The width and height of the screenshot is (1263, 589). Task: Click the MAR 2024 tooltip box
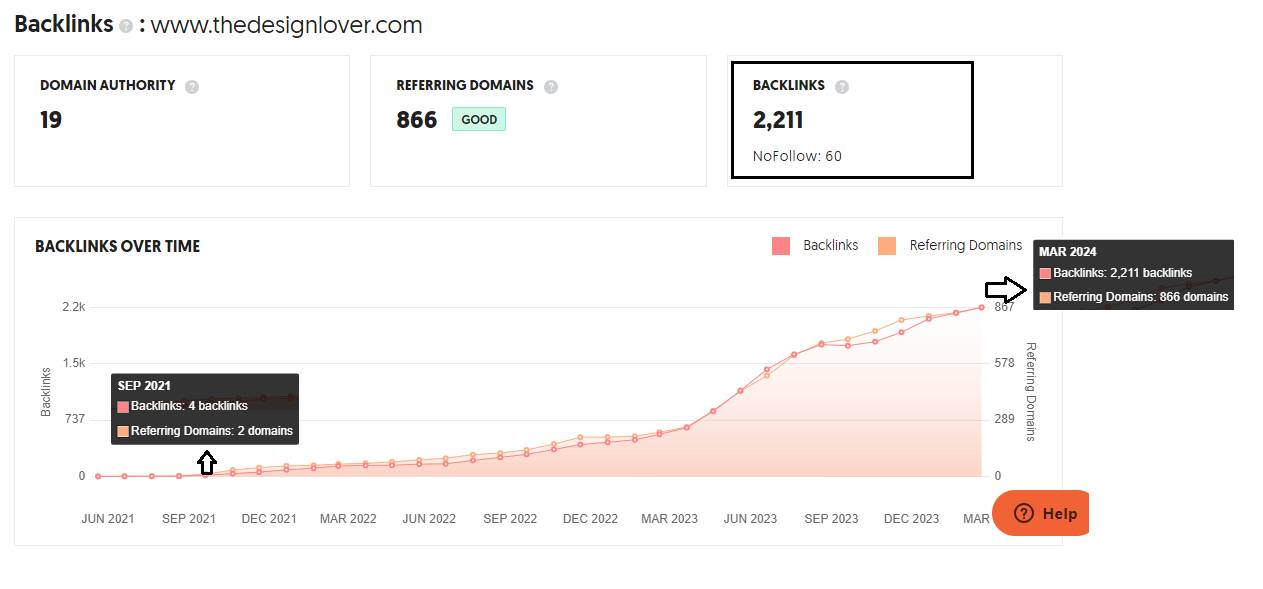pyautogui.click(x=1133, y=275)
